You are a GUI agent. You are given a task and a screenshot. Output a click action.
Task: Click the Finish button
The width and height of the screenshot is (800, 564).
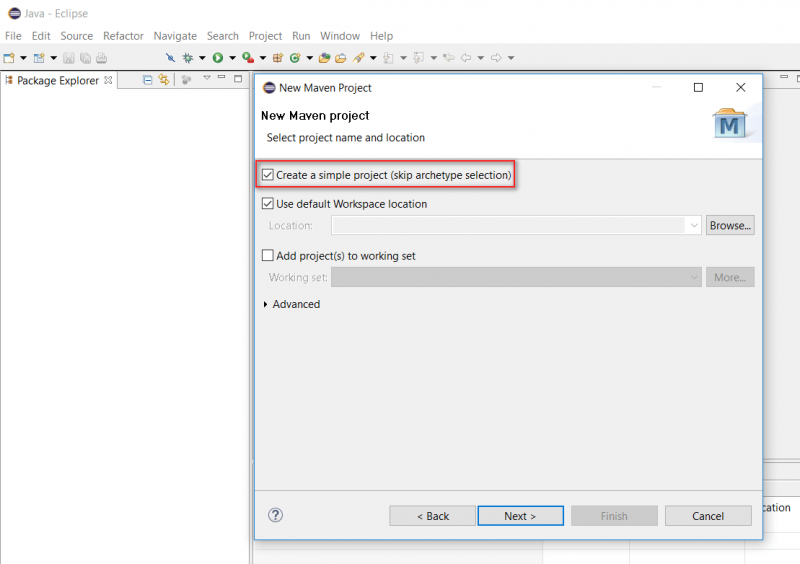coord(614,516)
